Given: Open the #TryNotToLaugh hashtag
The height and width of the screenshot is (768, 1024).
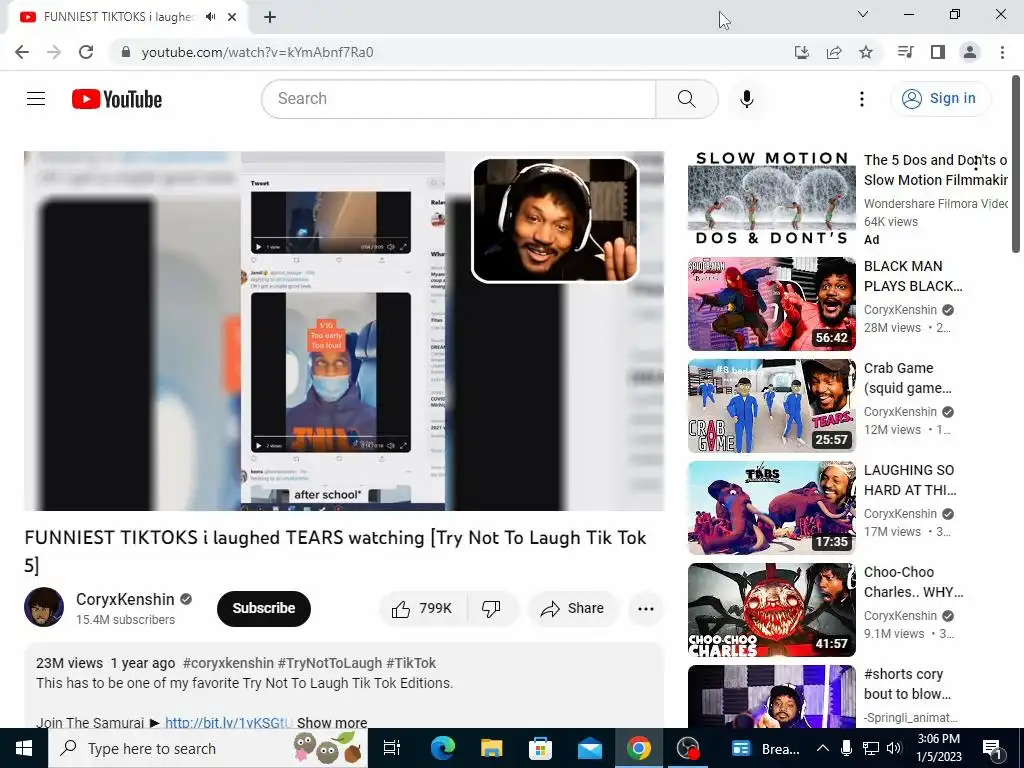Looking at the screenshot, I should pyautogui.click(x=330, y=663).
